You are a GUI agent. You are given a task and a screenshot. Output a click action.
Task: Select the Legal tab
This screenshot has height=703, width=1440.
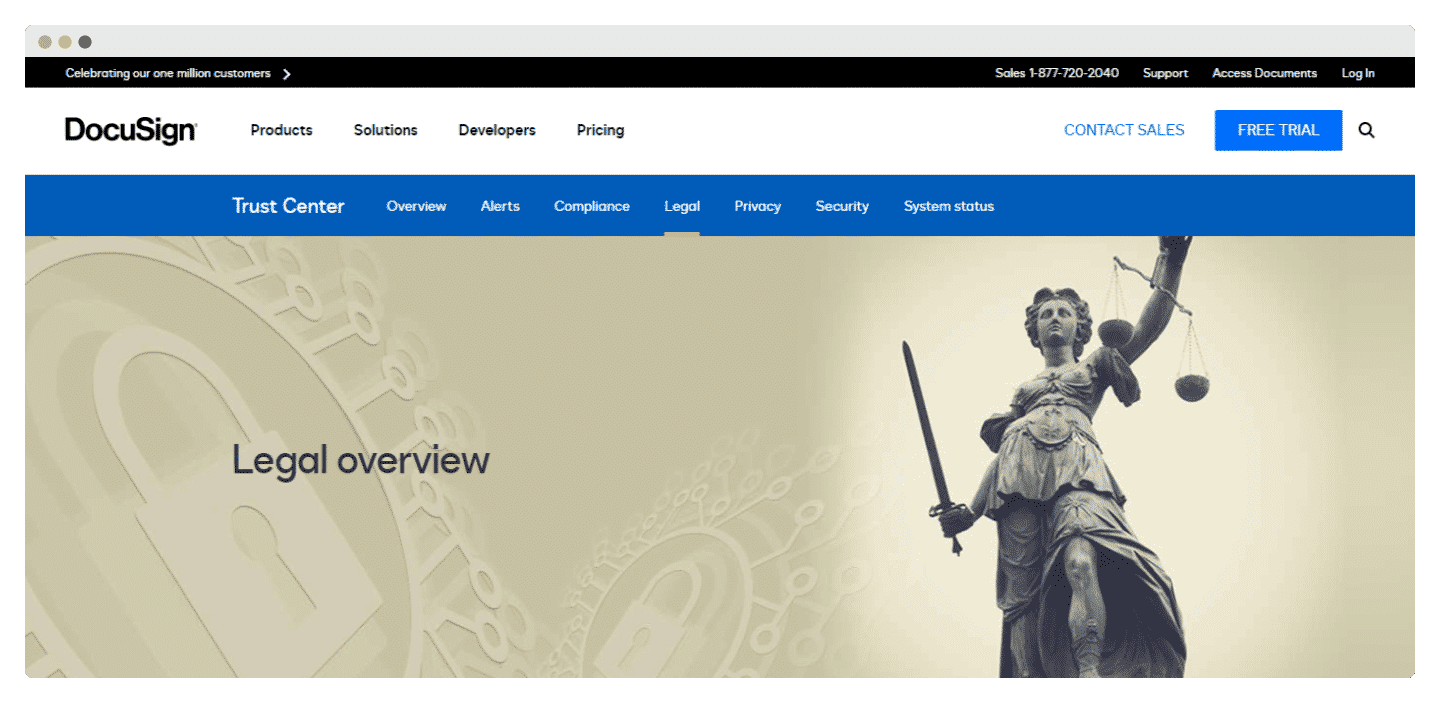pos(682,206)
